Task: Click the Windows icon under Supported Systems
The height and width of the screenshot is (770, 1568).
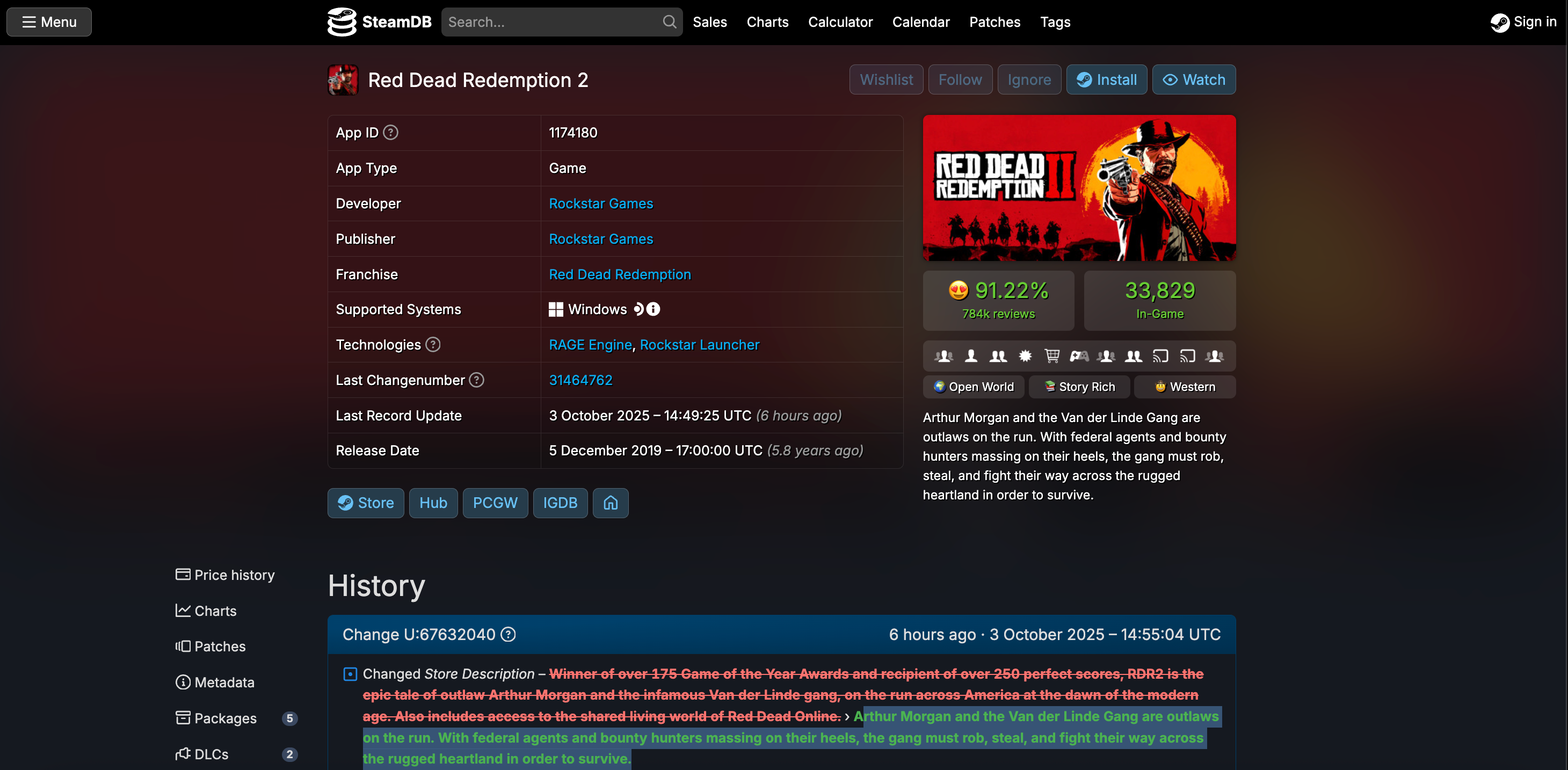Action: (x=556, y=309)
